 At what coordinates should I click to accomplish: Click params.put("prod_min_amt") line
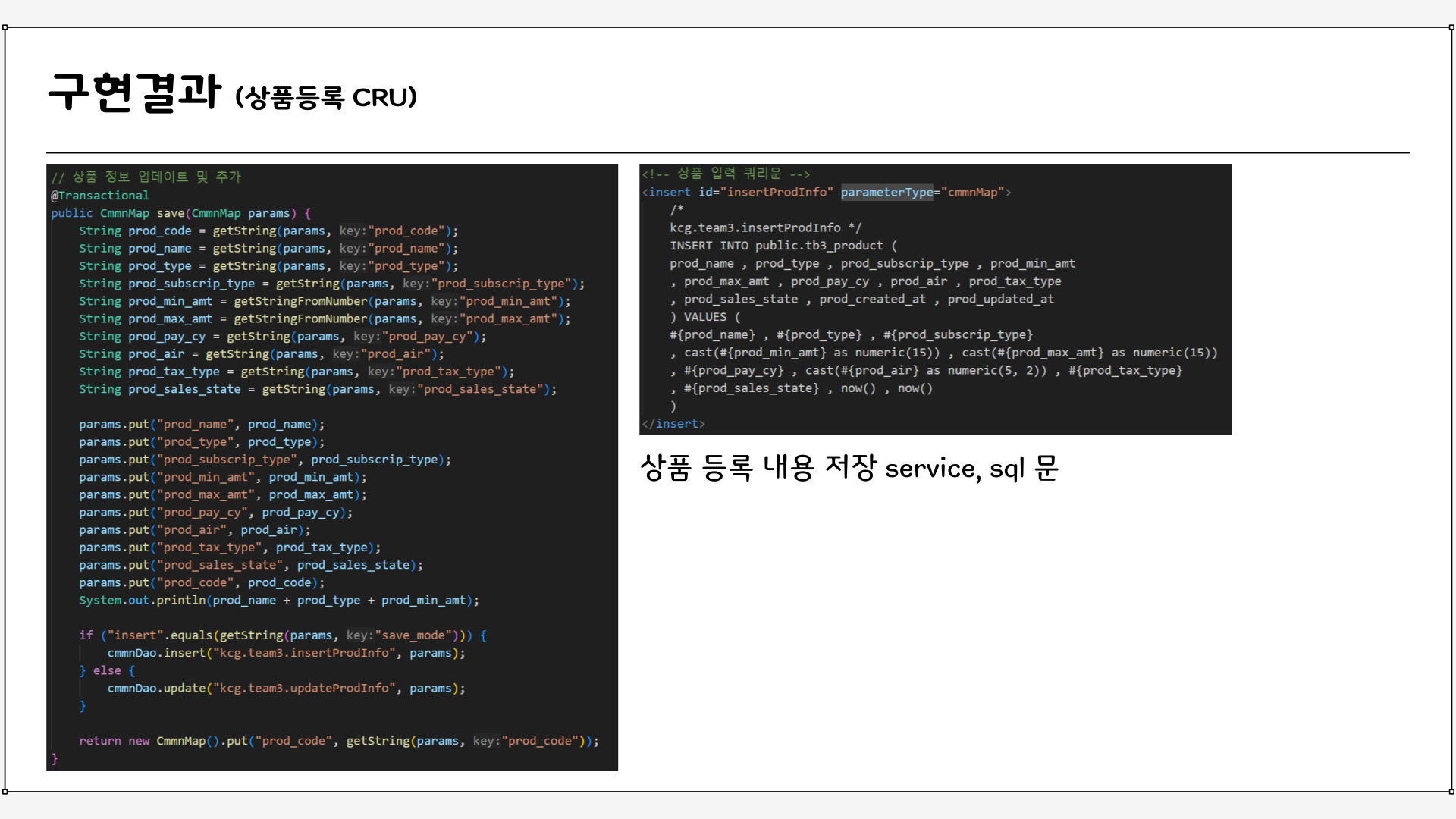tap(223, 477)
